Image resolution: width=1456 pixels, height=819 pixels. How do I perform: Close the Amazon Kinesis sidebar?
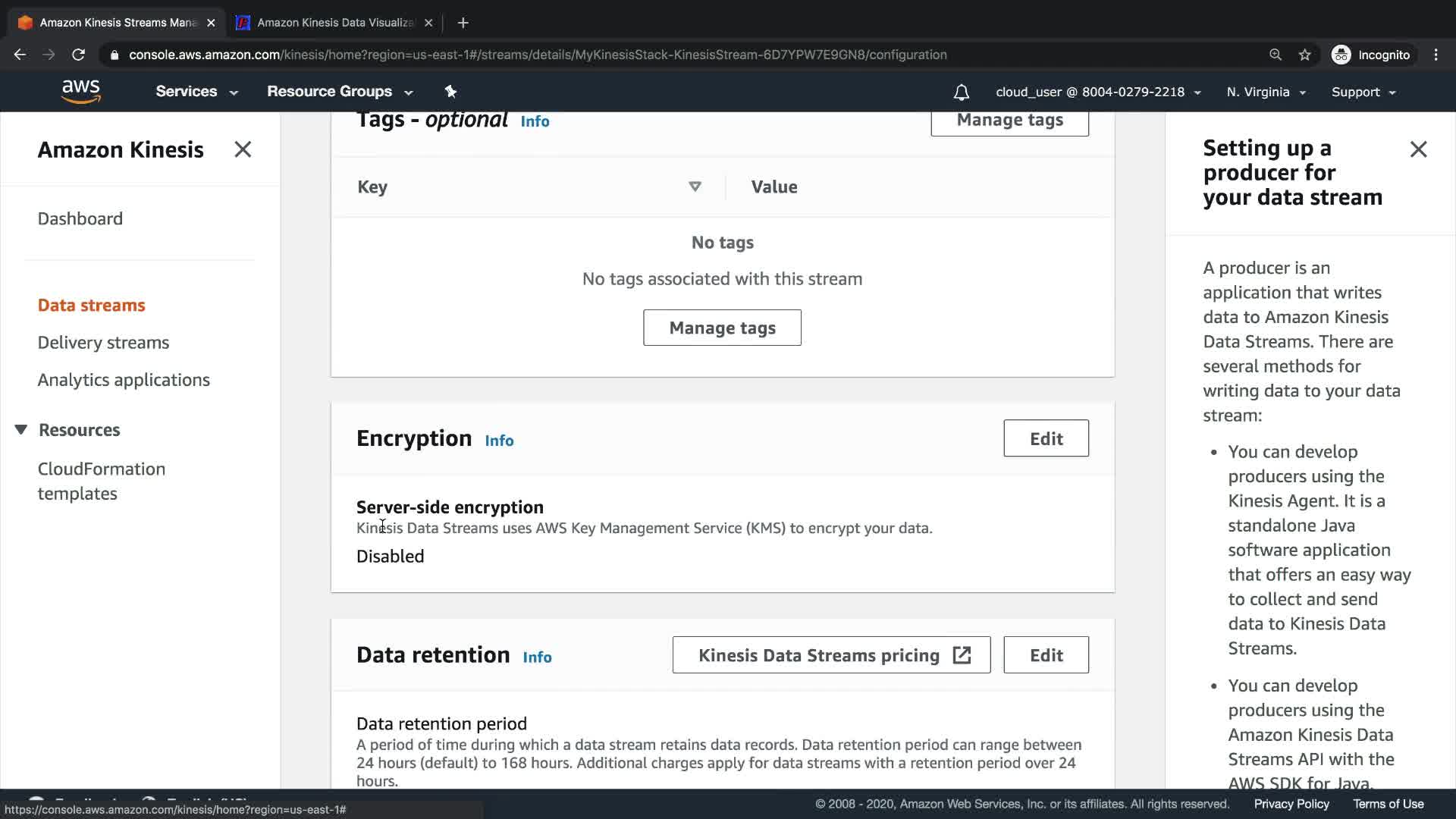243,149
